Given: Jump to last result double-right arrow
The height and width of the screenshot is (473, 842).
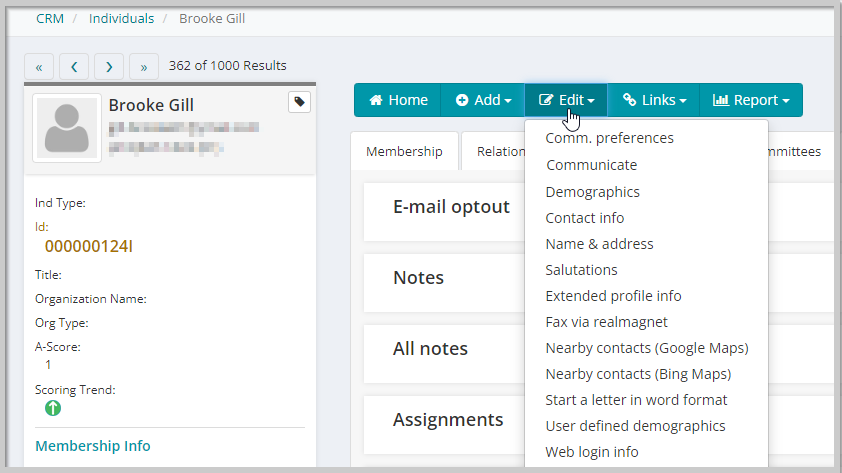Looking at the screenshot, I should point(144,67).
